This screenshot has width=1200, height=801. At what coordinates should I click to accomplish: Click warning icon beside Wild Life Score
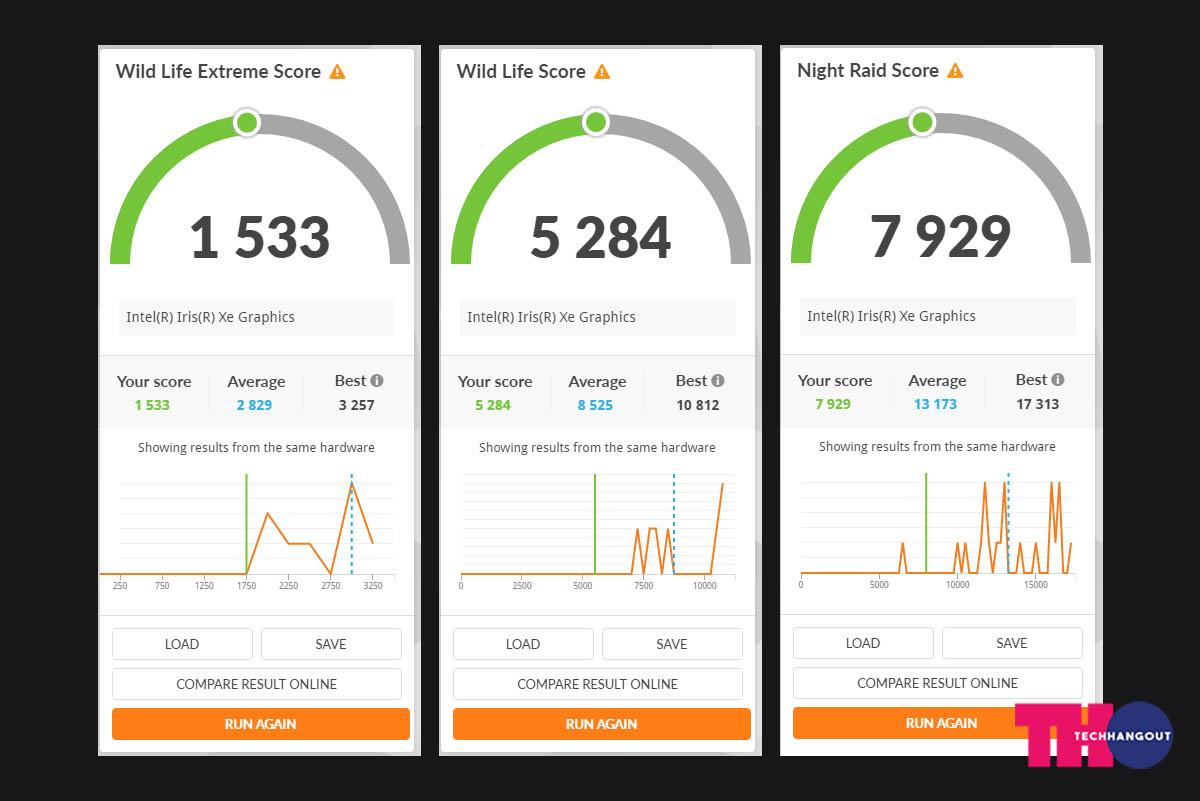click(602, 72)
